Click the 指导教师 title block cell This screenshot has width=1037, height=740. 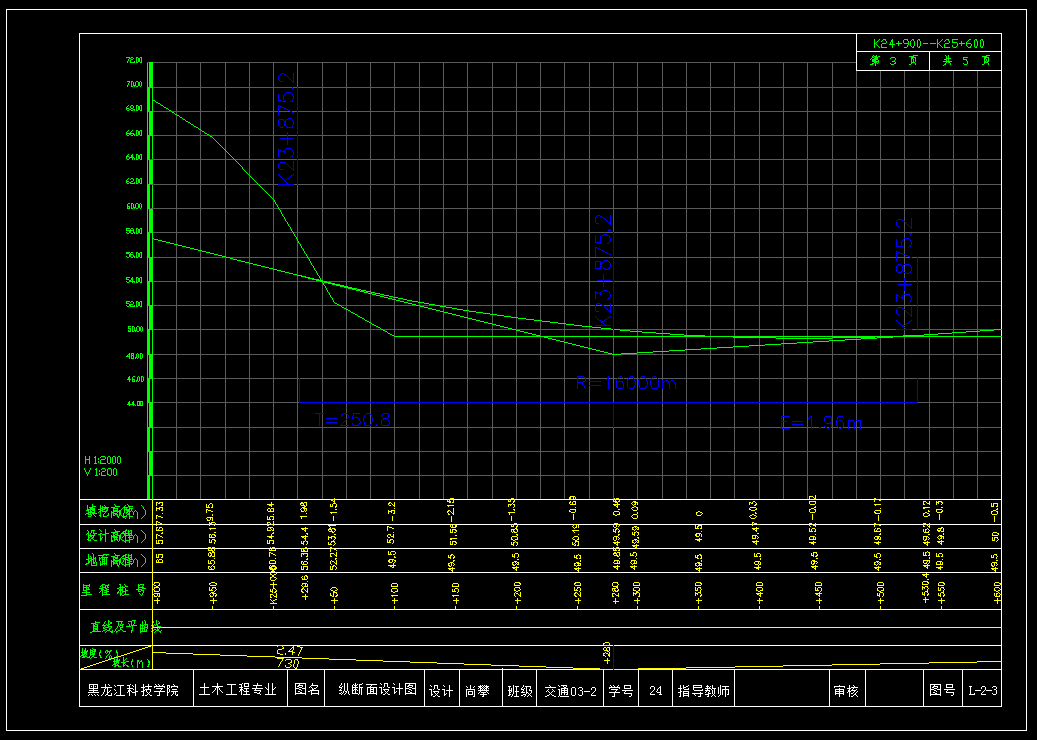(704, 690)
